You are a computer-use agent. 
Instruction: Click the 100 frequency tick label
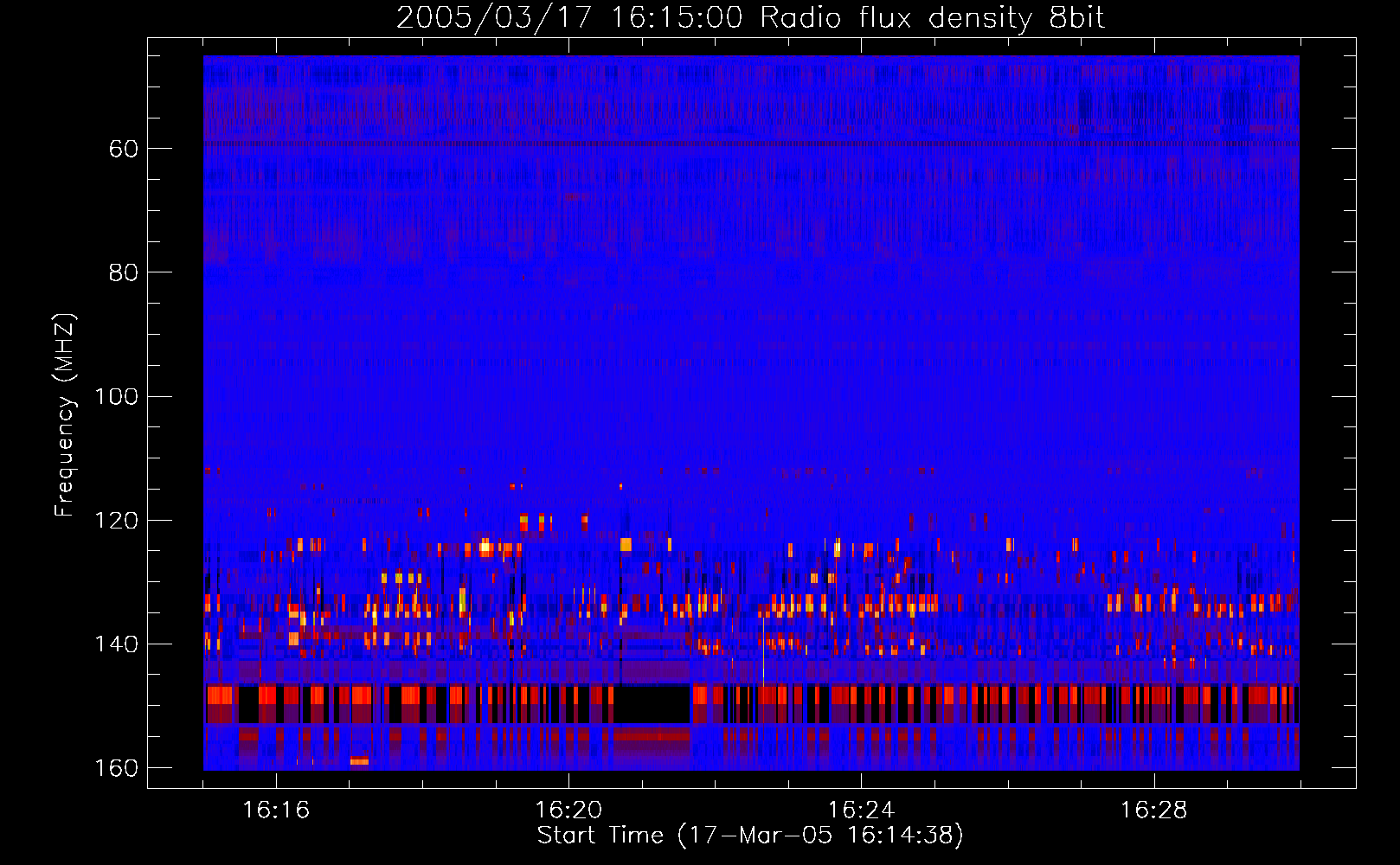coord(116,397)
